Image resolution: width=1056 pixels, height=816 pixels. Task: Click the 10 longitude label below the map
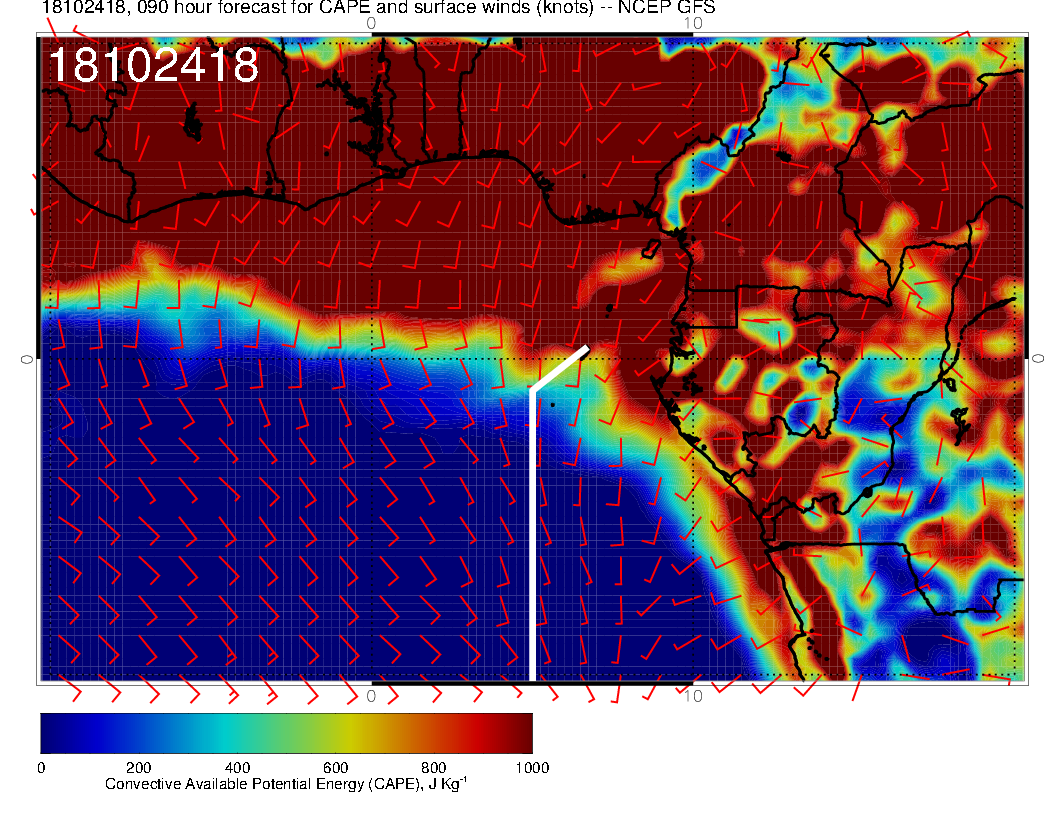tap(693, 696)
